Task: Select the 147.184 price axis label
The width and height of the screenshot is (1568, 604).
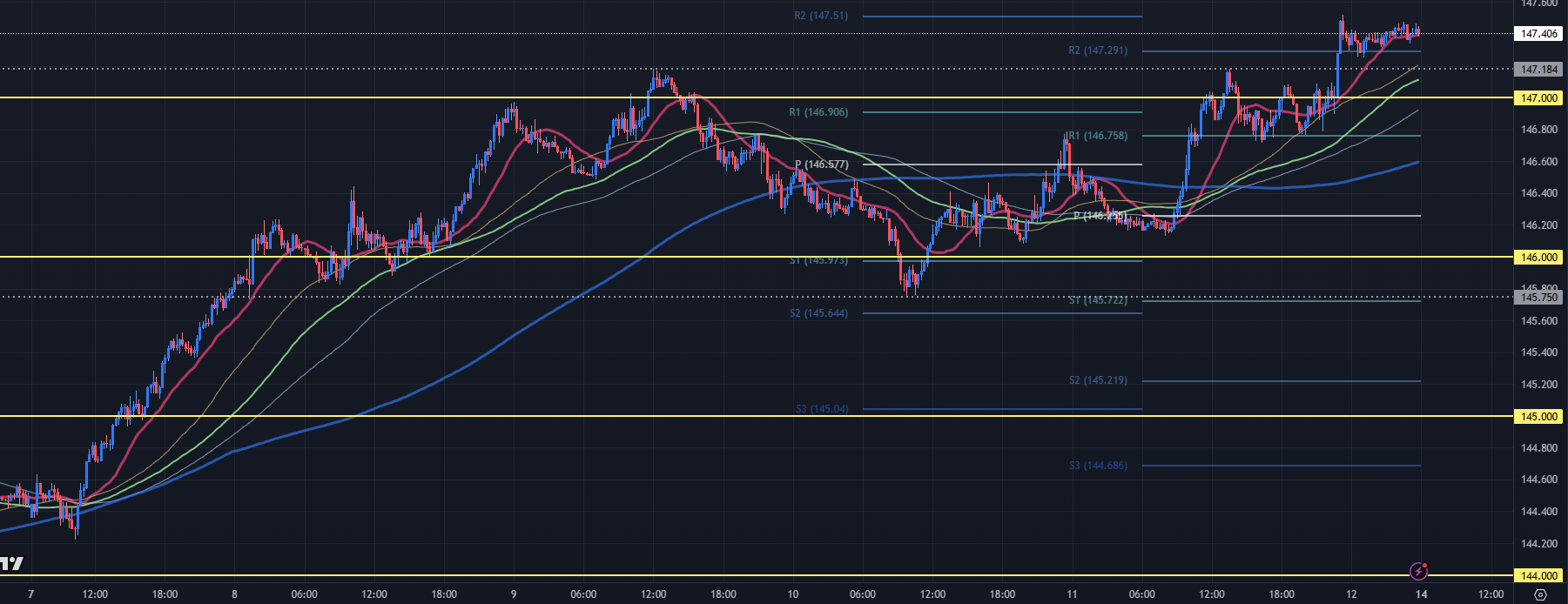Action: point(1539,69)
